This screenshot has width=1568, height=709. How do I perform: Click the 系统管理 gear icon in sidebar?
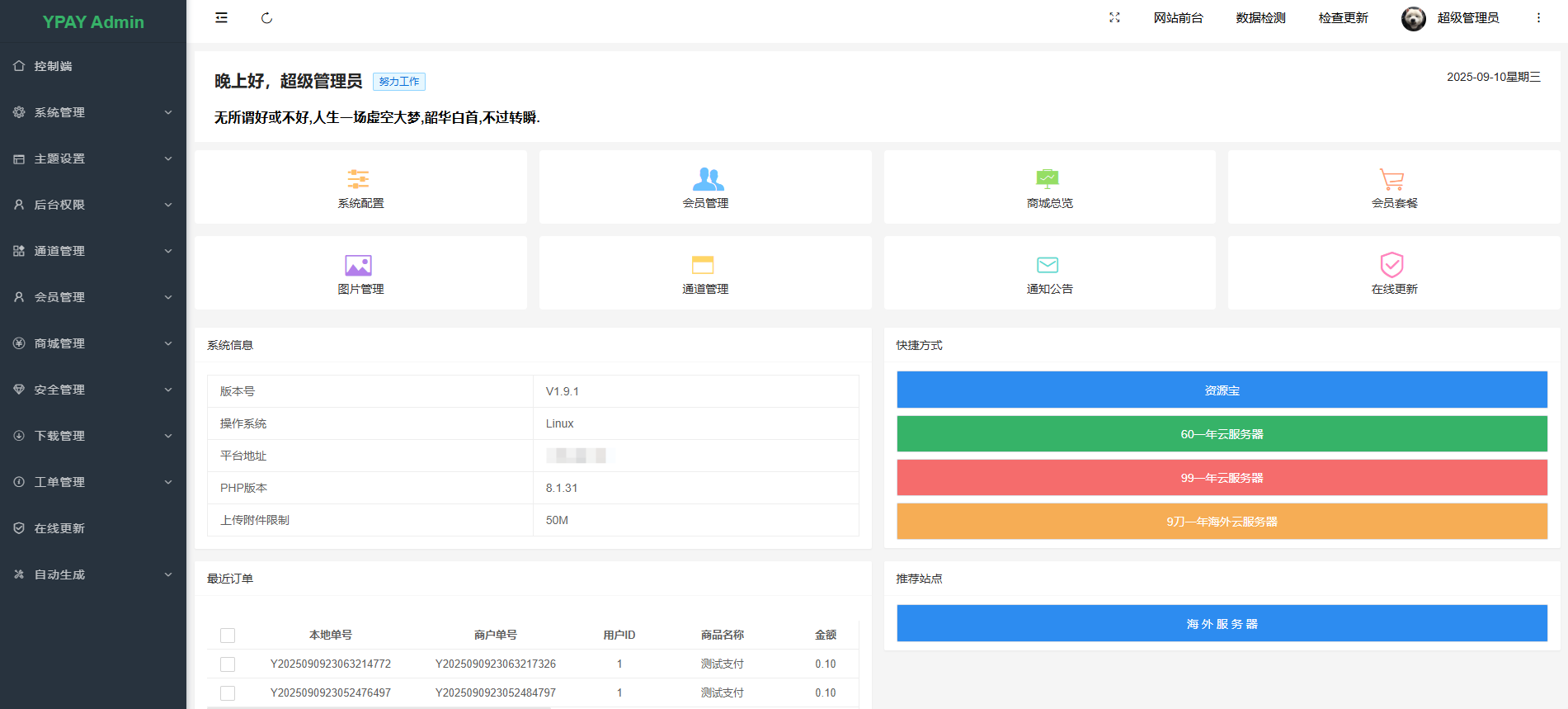19,112
